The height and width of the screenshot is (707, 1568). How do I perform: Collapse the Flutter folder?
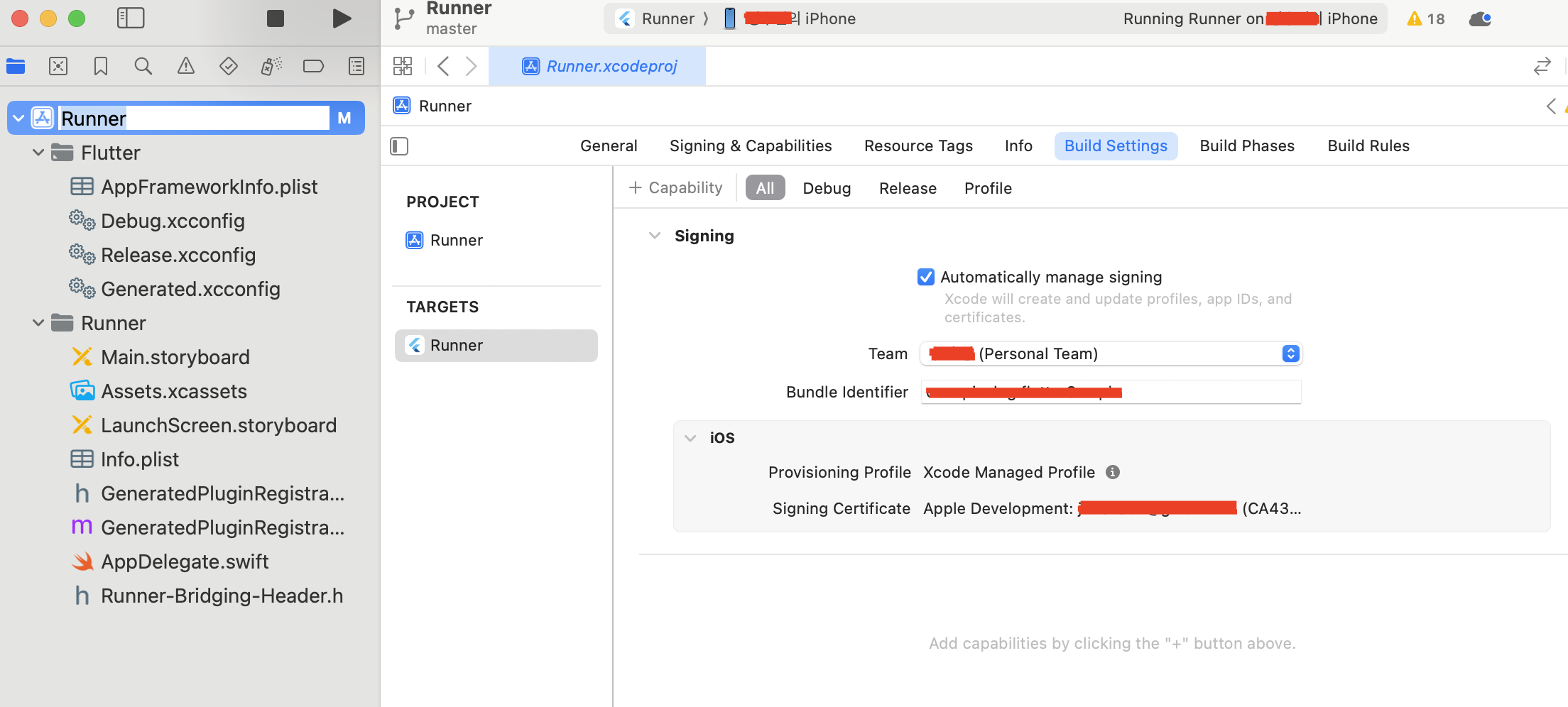pyautogui.click(x=38, y=153)
